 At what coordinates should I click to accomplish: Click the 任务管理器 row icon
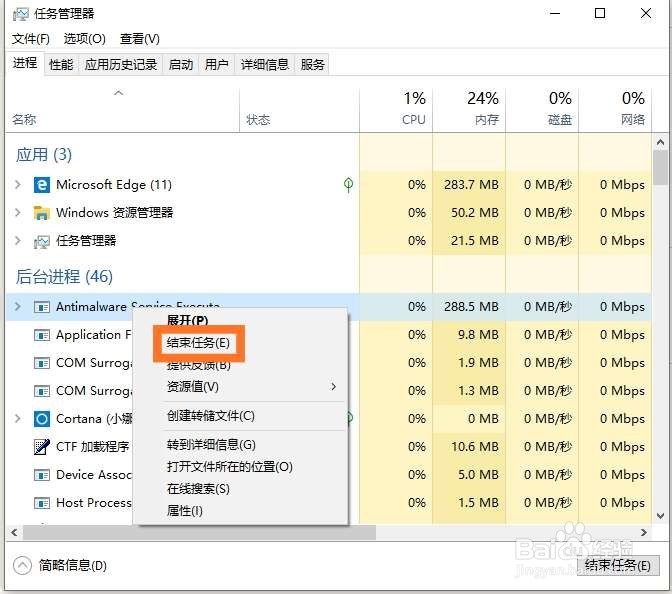click(x=42, y=241)
